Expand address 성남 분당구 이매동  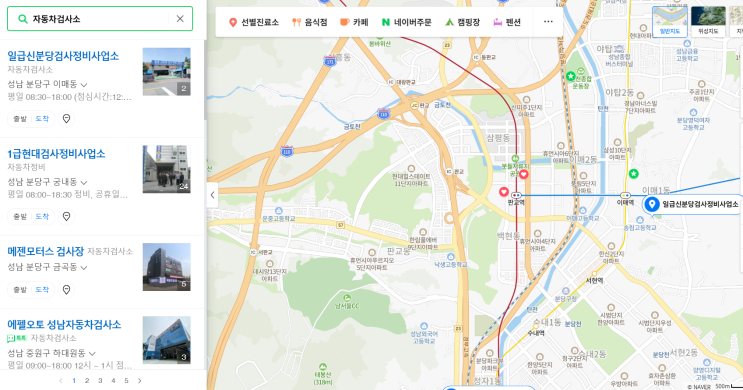47,84
